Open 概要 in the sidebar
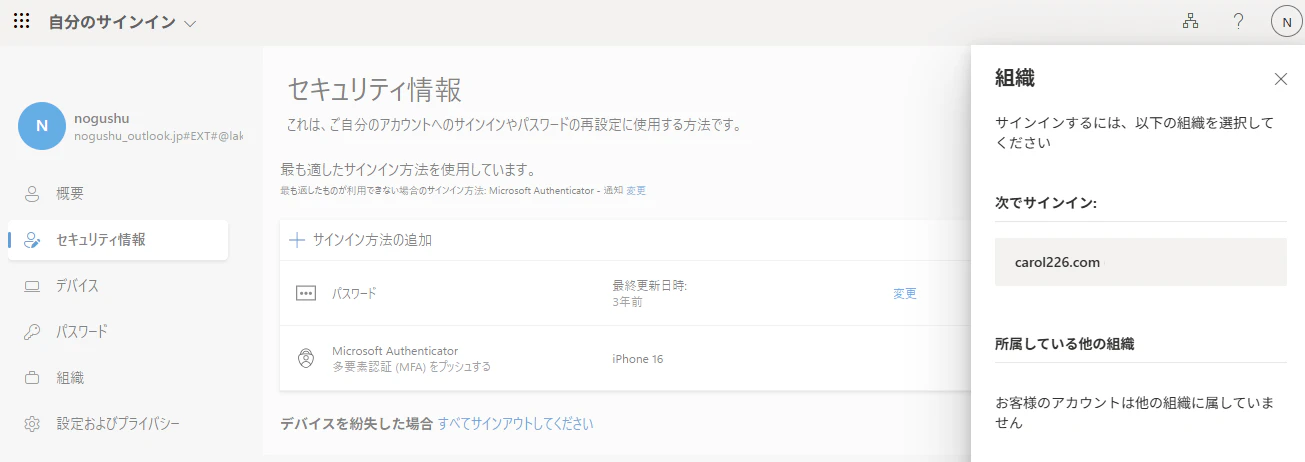Image resolution: width=1305 pixels, height=462 pixels. coord(118,194)
